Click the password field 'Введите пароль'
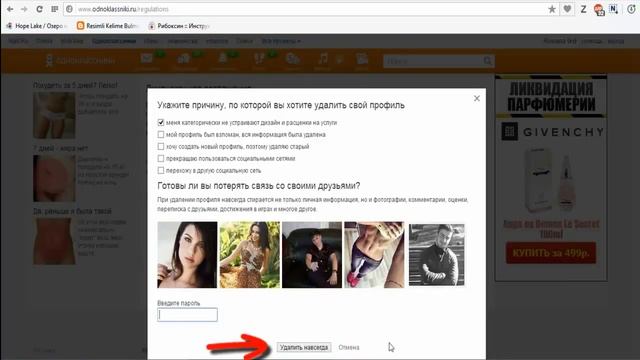The width and height of the screenshot is (640, 360). pos(187,315)
